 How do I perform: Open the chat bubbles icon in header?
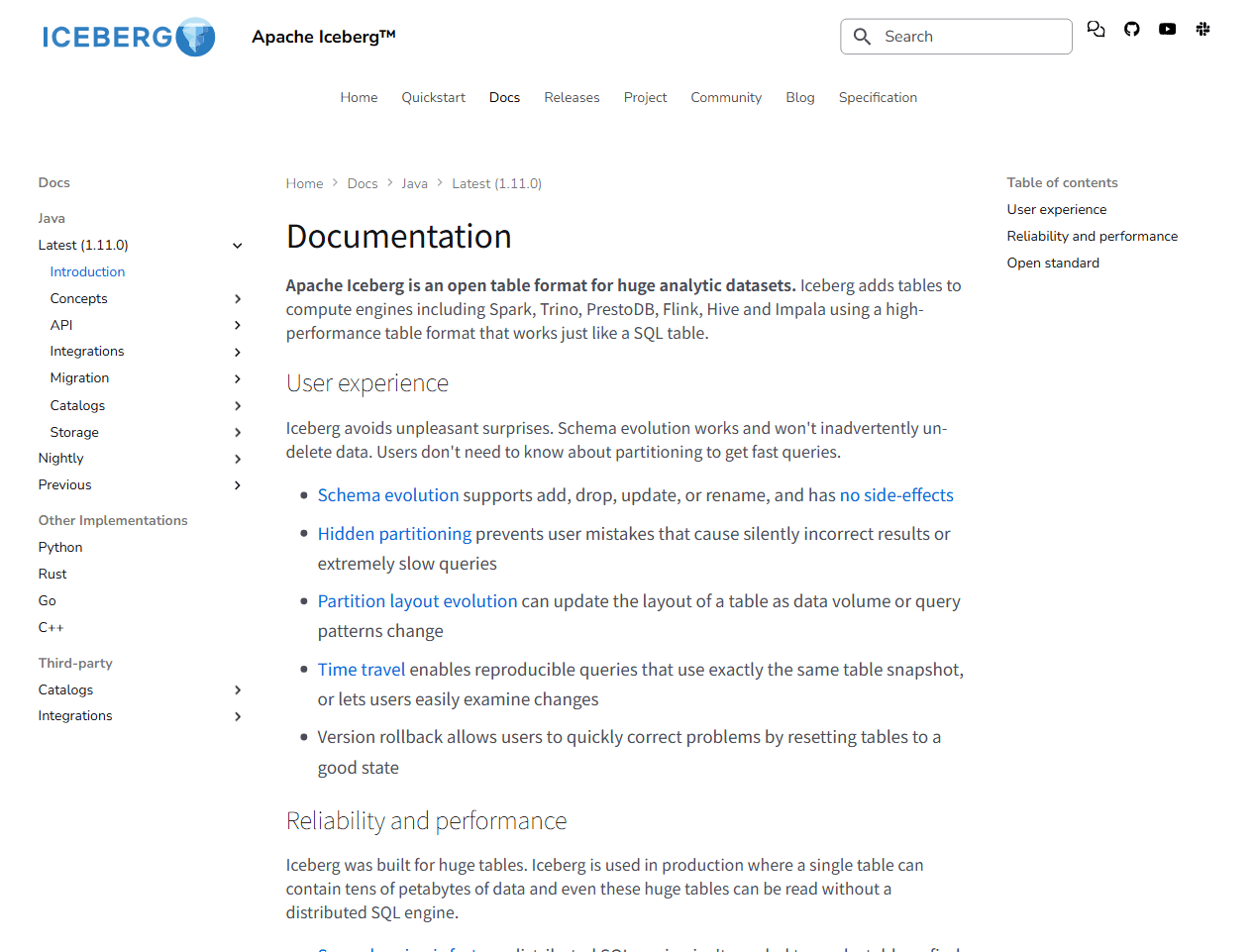pyautogui.click(x=1096, y=29)
